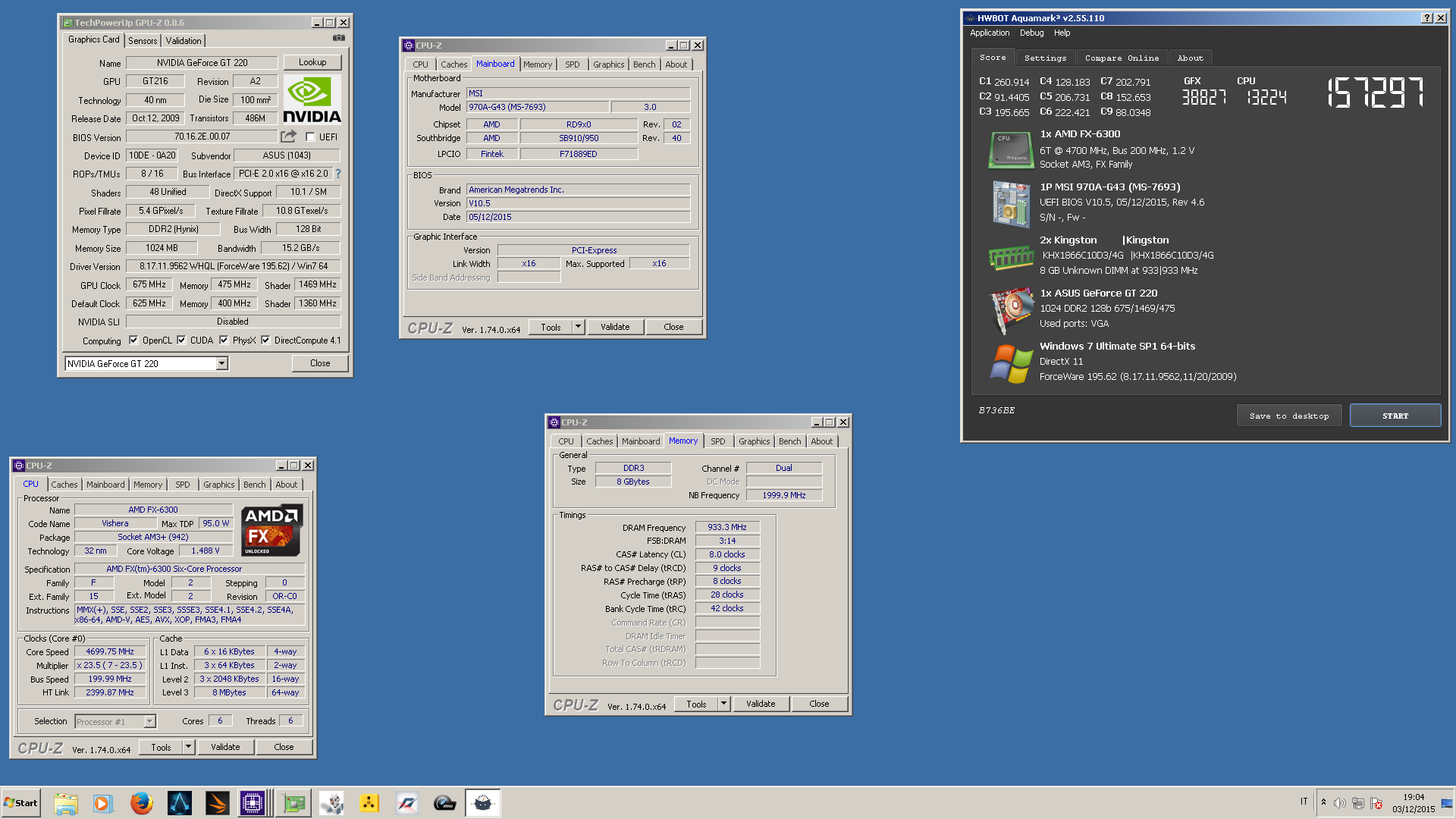Open the yellow radiation-symbol taskbar icon
This screenshot has width=1456, height=819.
[x=369, y=803]
